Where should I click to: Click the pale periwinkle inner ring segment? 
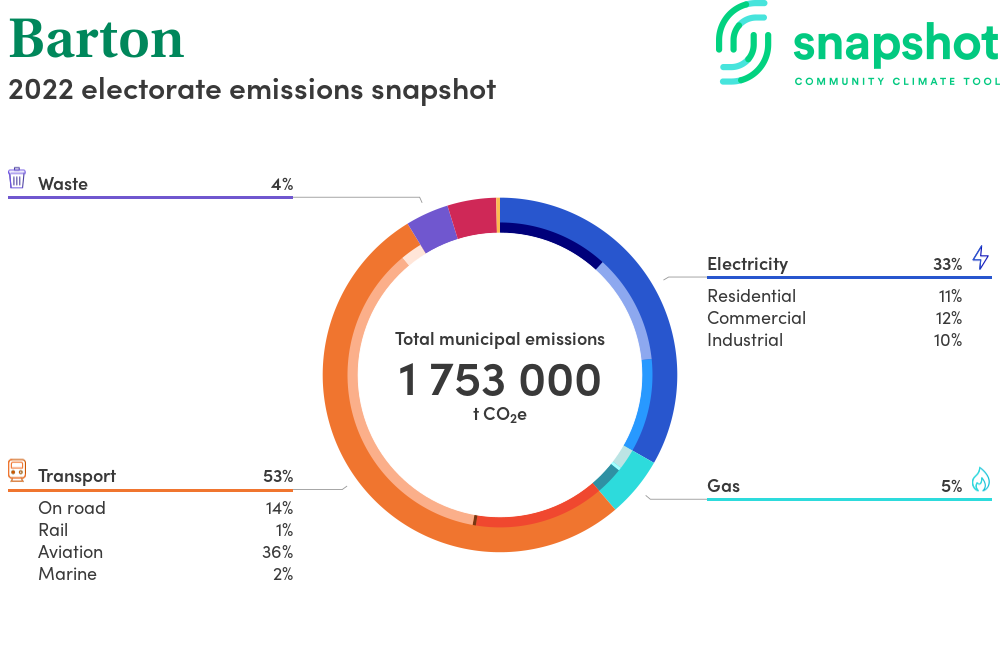pos(634,307)
